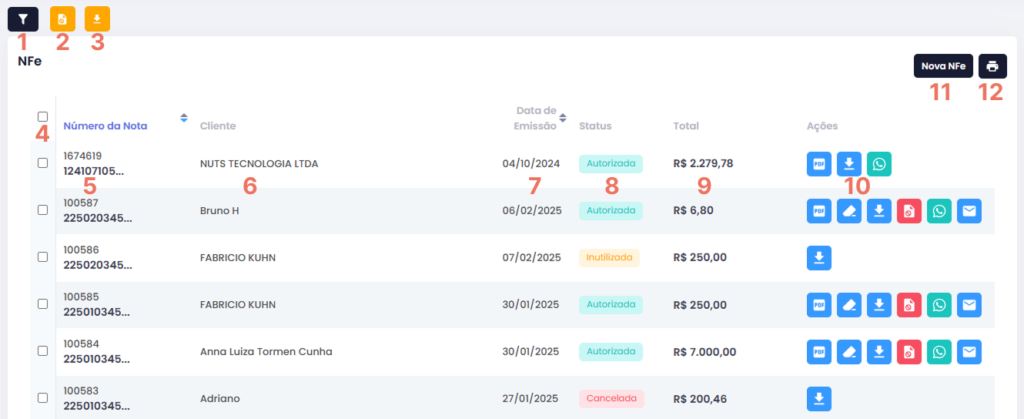Viewport: 1024px width, 419px height.
Task: Send note 1674619 via WhatsApp
Action: [x=879, y=163]
